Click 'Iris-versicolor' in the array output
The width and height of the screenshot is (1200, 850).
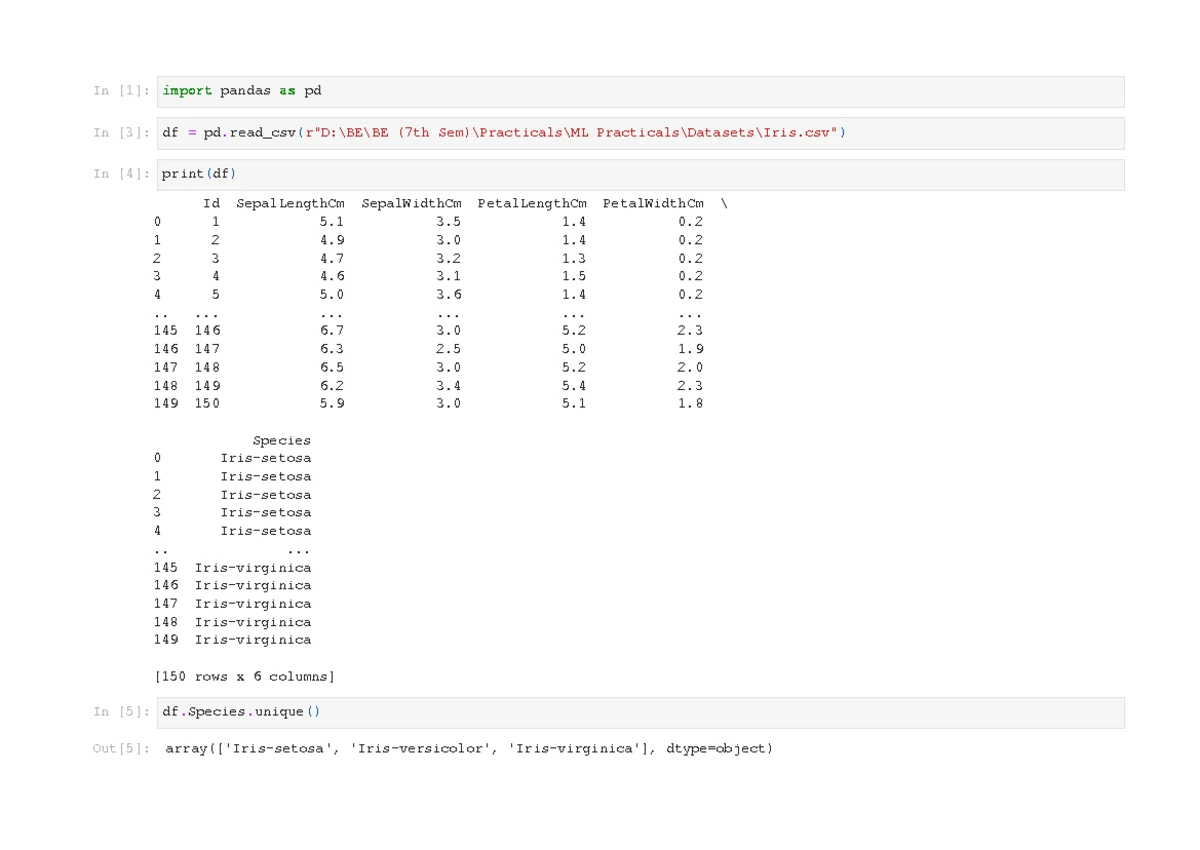click(x=421, y=749)
